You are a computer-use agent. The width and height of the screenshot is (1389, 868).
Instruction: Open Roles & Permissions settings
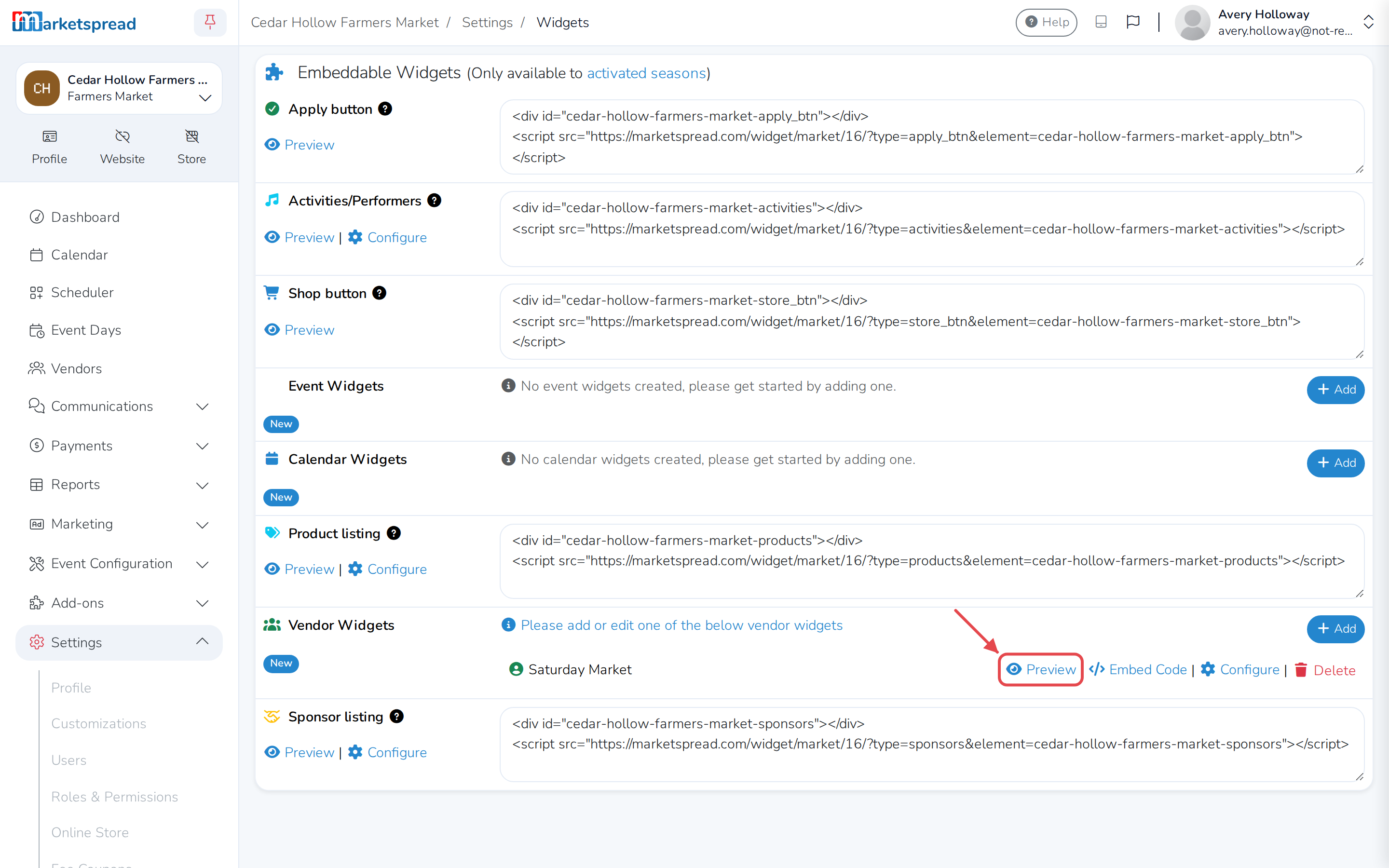[114, 797]
